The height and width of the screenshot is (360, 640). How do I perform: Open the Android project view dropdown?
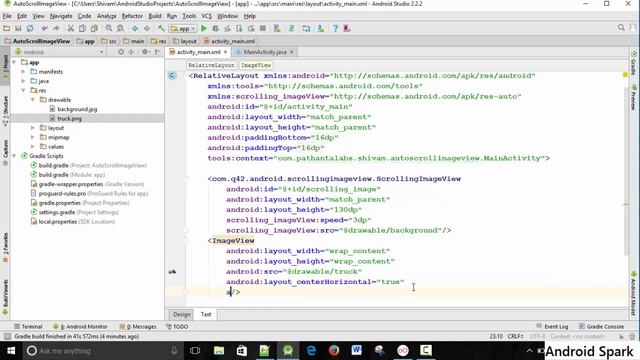[x=59, y=52]
